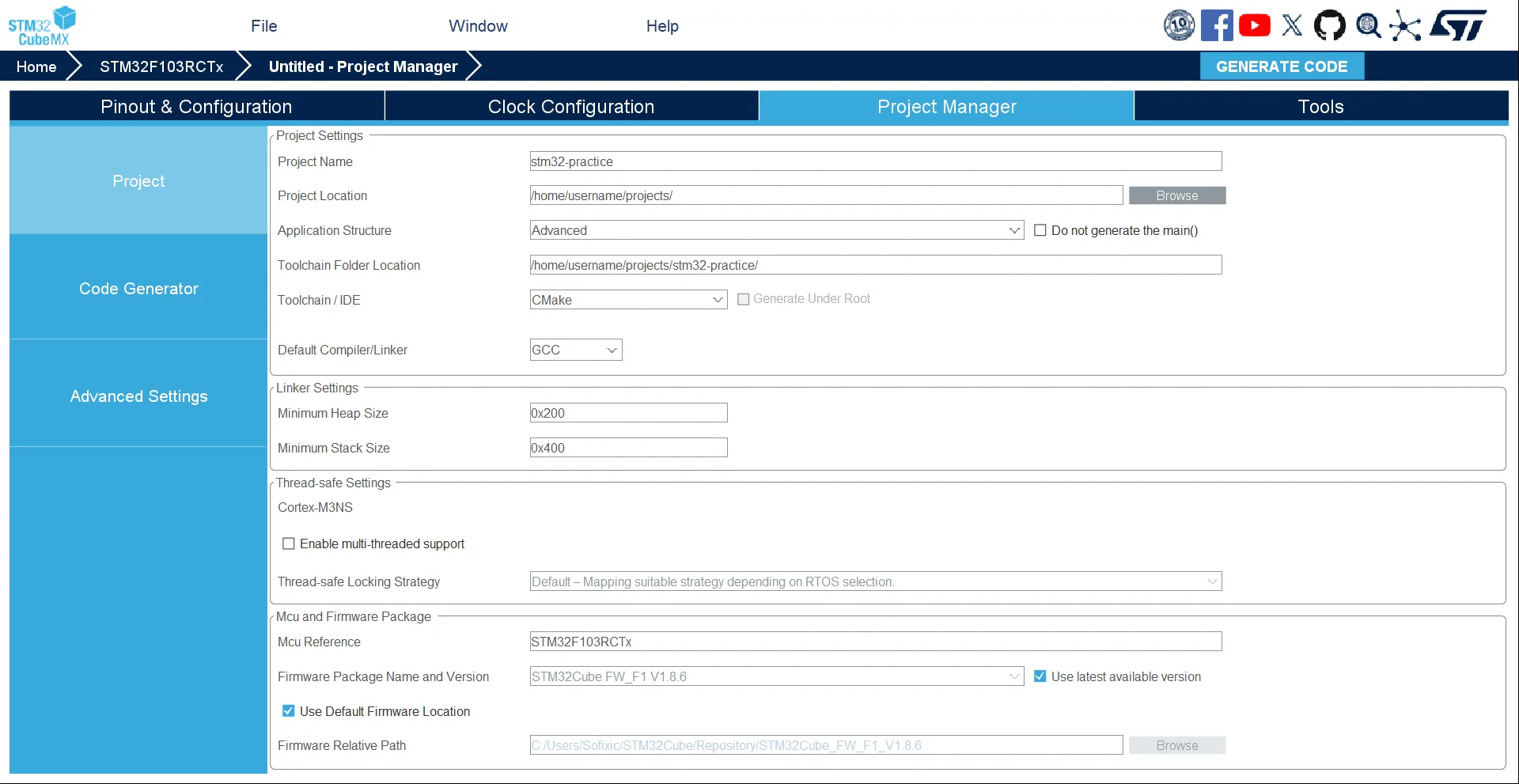The width and height of the screenshot is (1519, 784).
Task: Open the Application Structure dropdown
Action: tap(1015, 230)
